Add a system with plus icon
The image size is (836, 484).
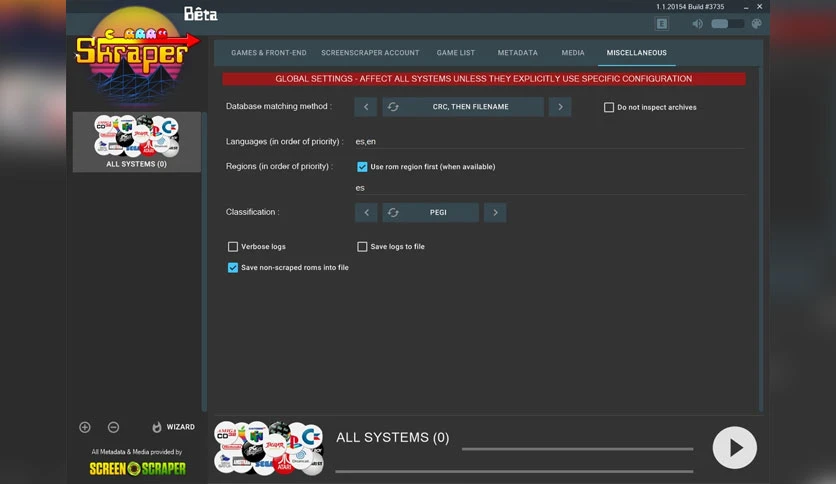click(x=85, y=427)
